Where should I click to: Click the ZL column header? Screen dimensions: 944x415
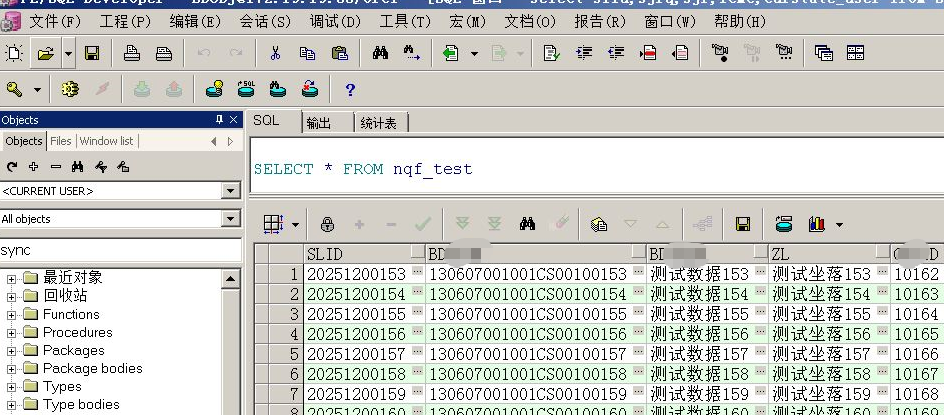pos(830,254)
